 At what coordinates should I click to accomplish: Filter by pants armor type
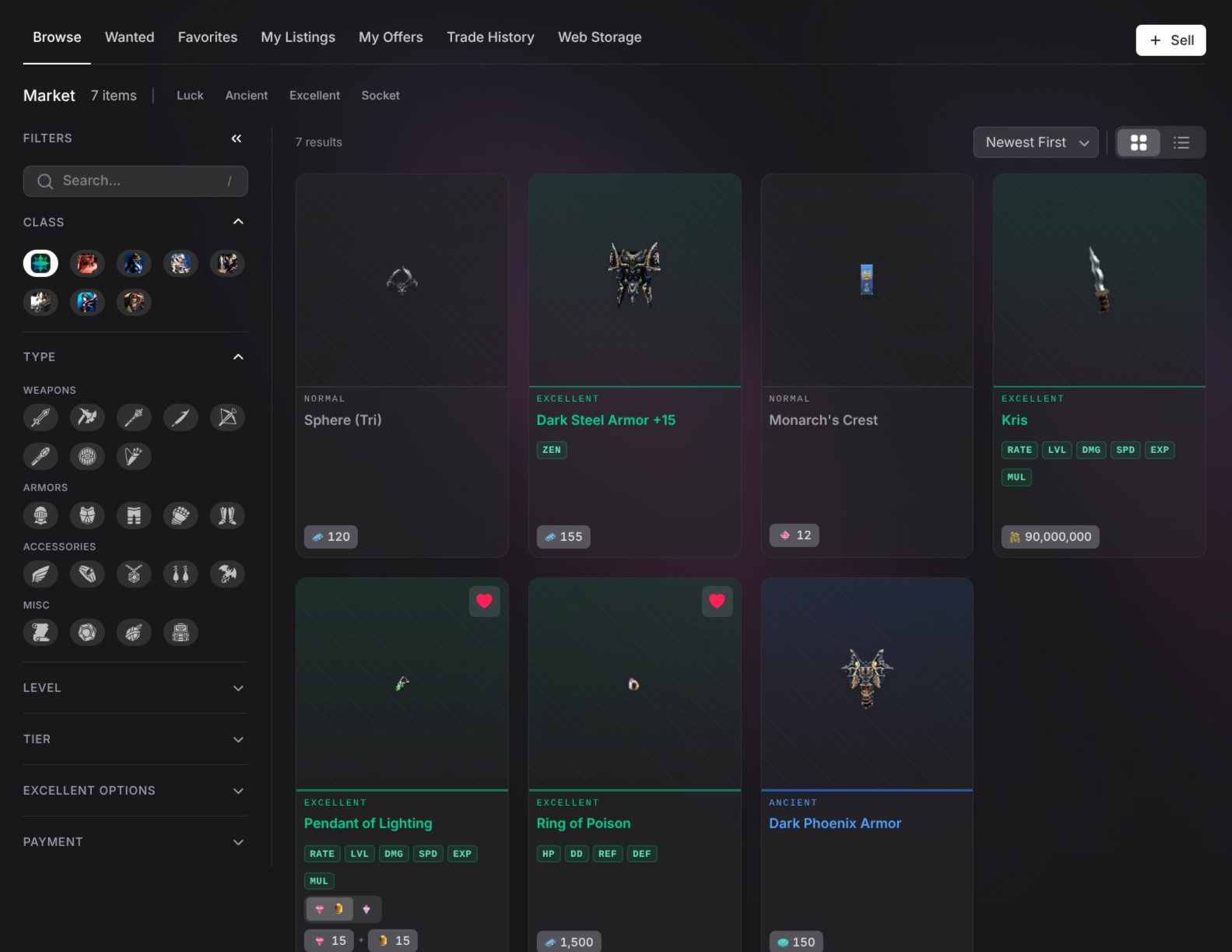coord(134,515)
